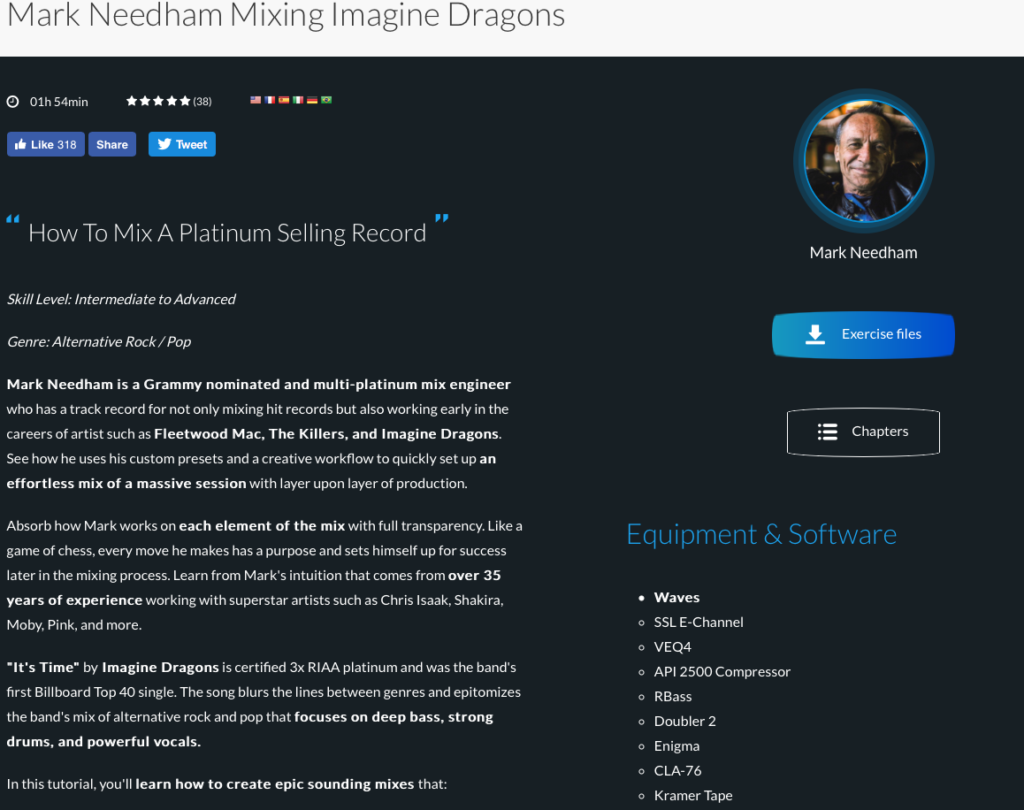The height and width of the screenshot is (810, 1024).
Task: Click the "RBass" list item
Action: [673, 697]
